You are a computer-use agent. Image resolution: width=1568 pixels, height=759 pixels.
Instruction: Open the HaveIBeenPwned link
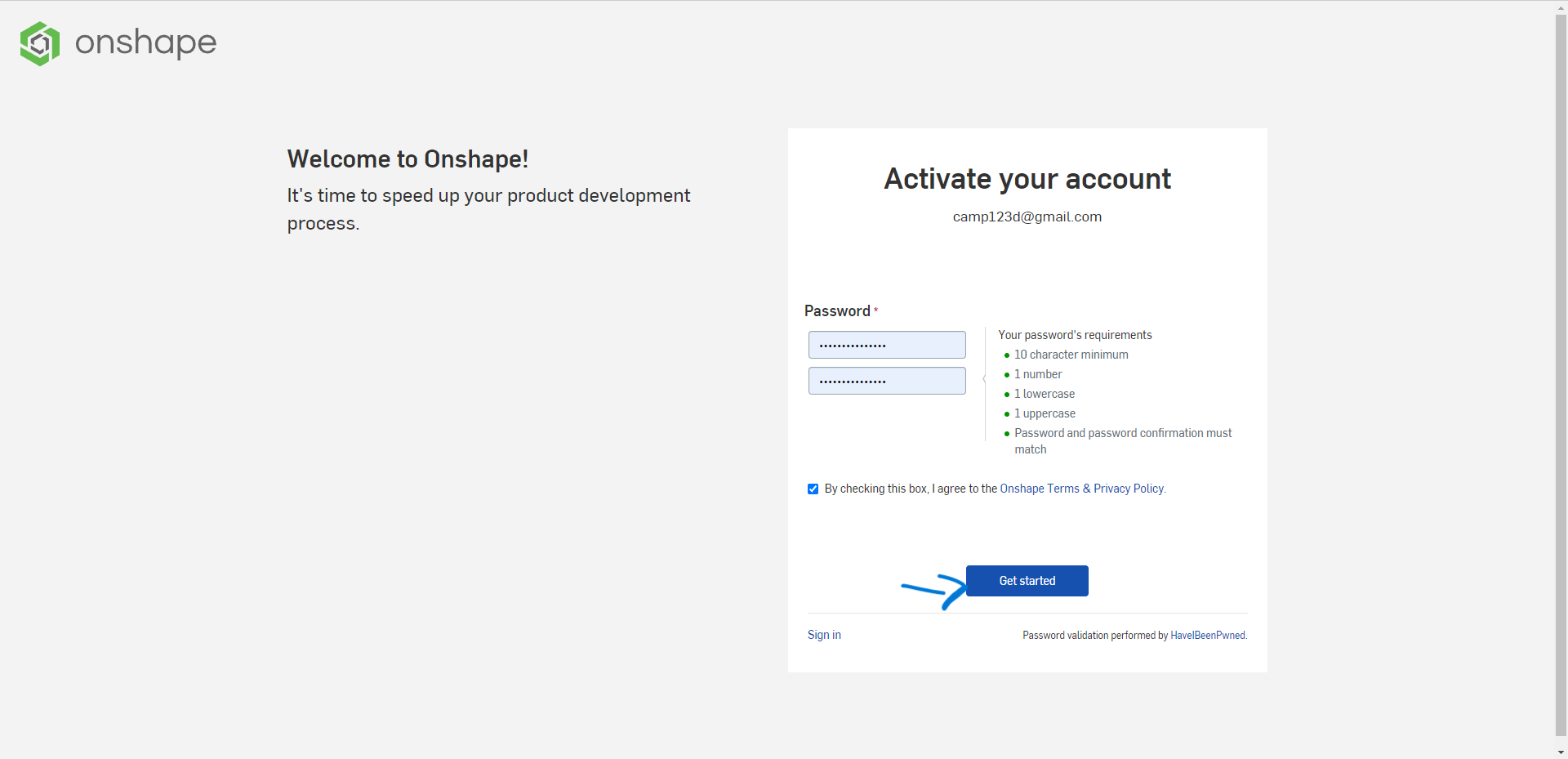[x=1208, y=636]
